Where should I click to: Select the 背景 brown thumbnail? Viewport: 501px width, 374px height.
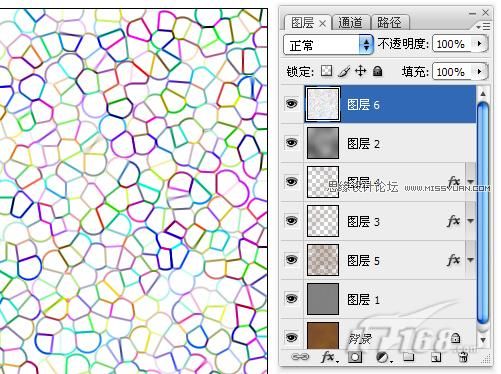tap(323, 336)
